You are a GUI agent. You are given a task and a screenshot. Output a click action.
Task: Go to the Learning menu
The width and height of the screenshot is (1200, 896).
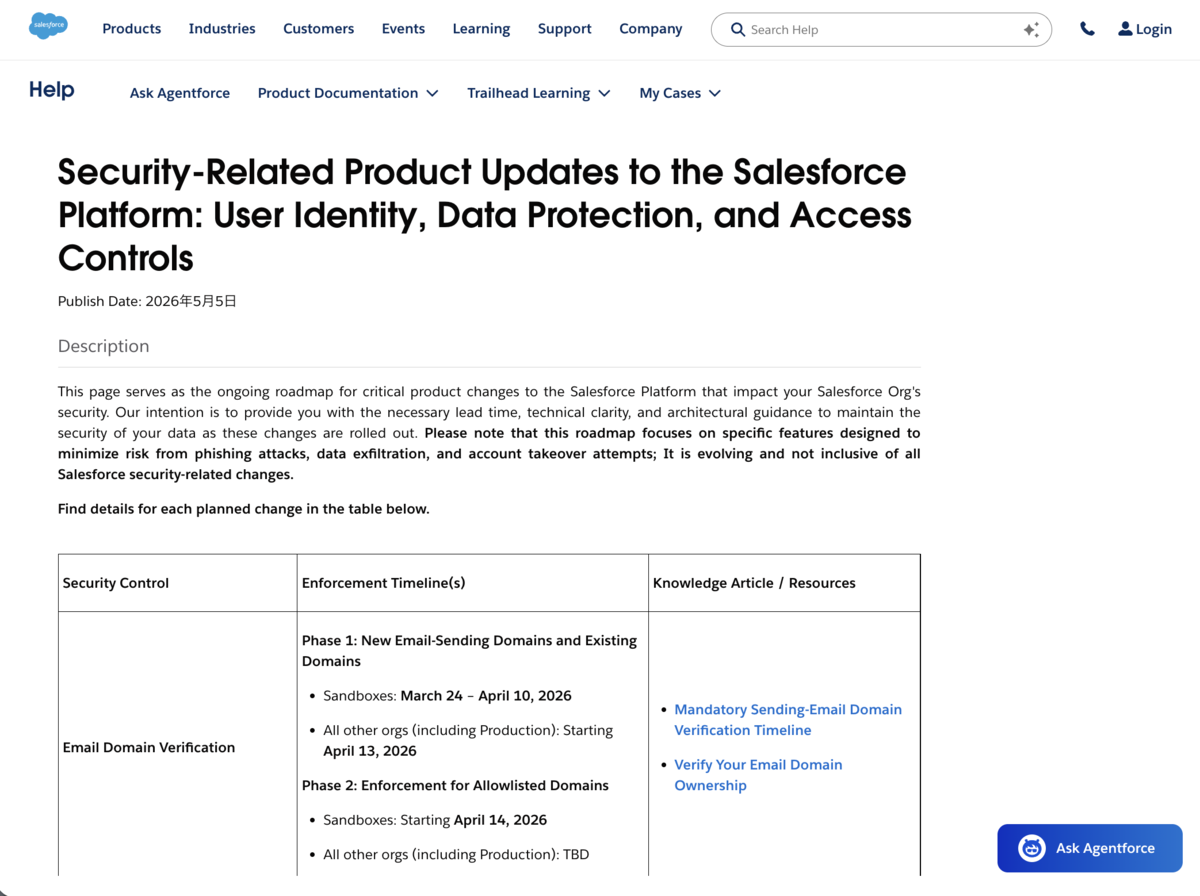tap(481, 29)
